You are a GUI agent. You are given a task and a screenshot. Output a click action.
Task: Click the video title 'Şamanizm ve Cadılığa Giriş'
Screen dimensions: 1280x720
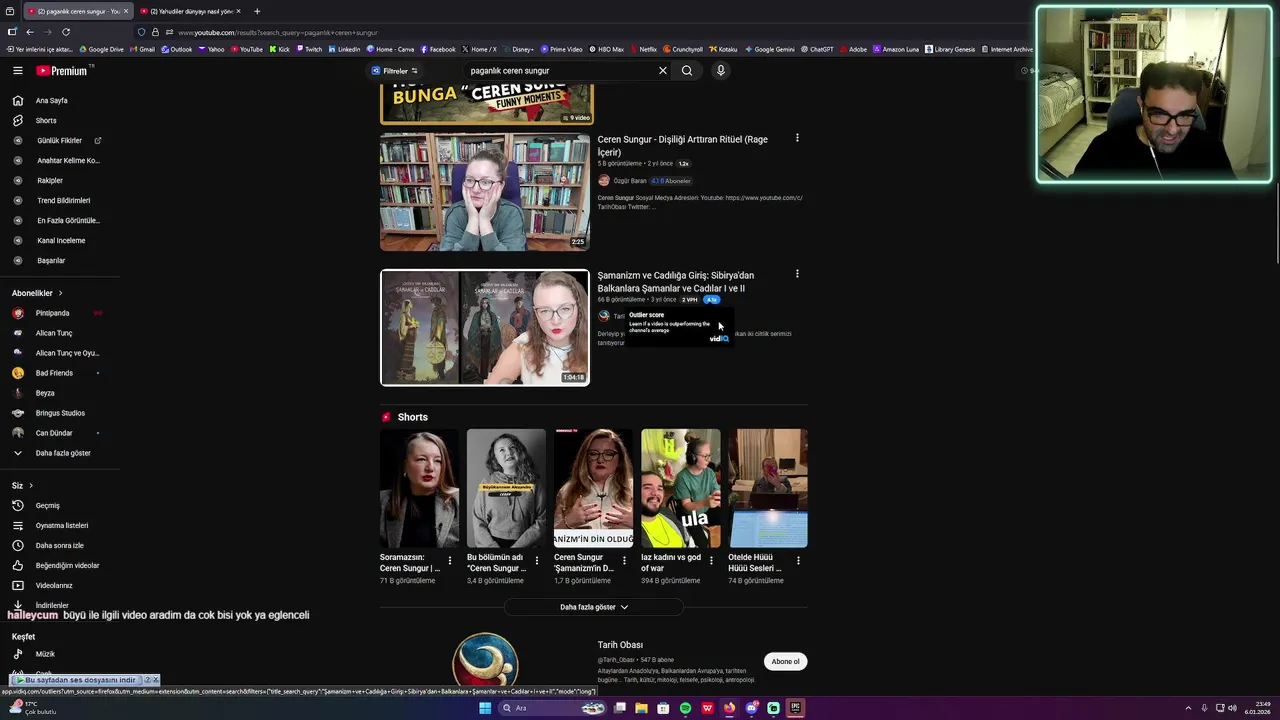(x=676, y=281)
